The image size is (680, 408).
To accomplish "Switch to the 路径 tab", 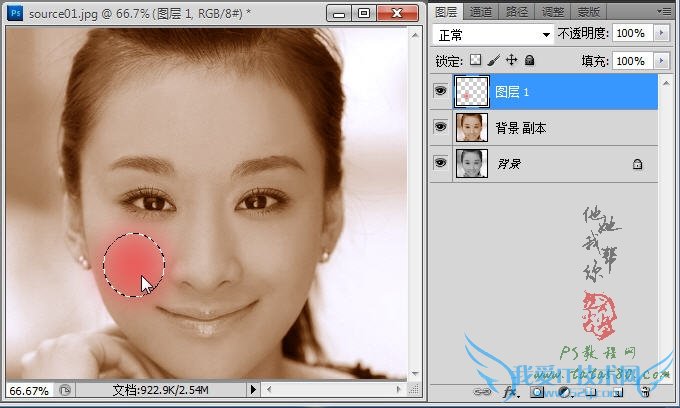I will point(517,12).
